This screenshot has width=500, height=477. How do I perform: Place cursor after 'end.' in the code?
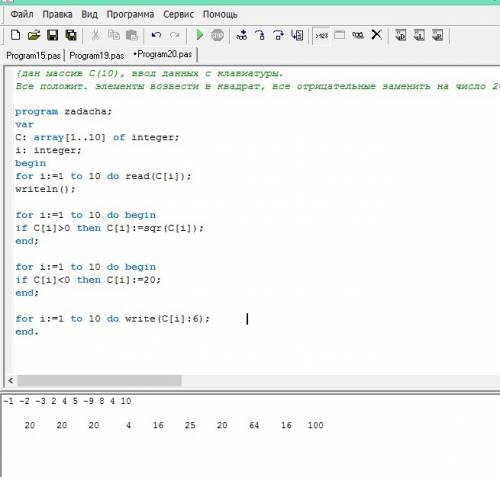pyautogui.click(x=39, y=332)
